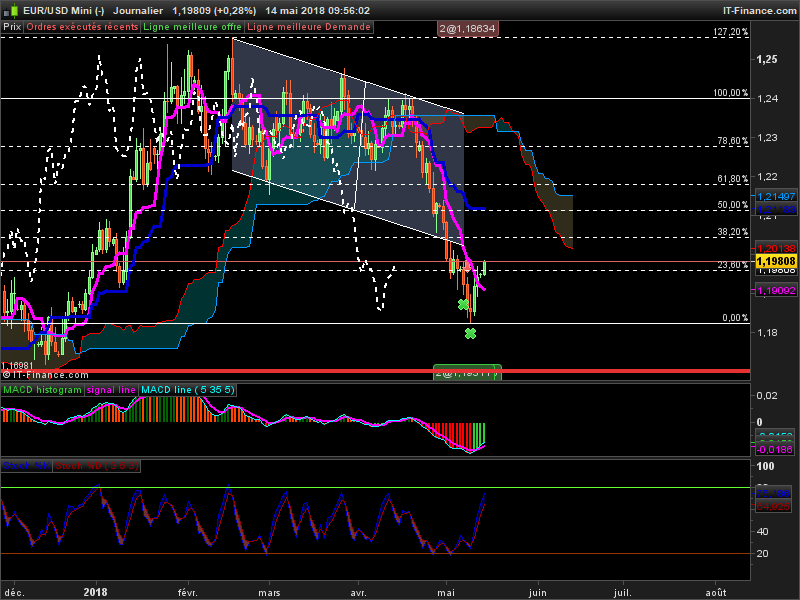Select the magenta 1,19092 price tag
The height and width of the screenshot is (600, 800).
776,290
